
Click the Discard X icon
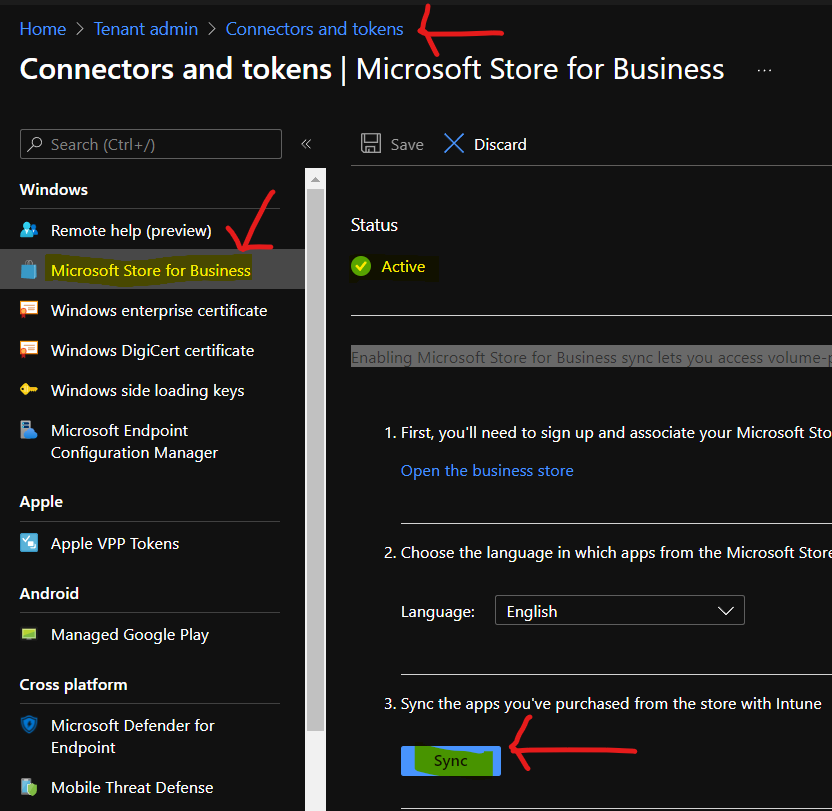tap(454, 143)
